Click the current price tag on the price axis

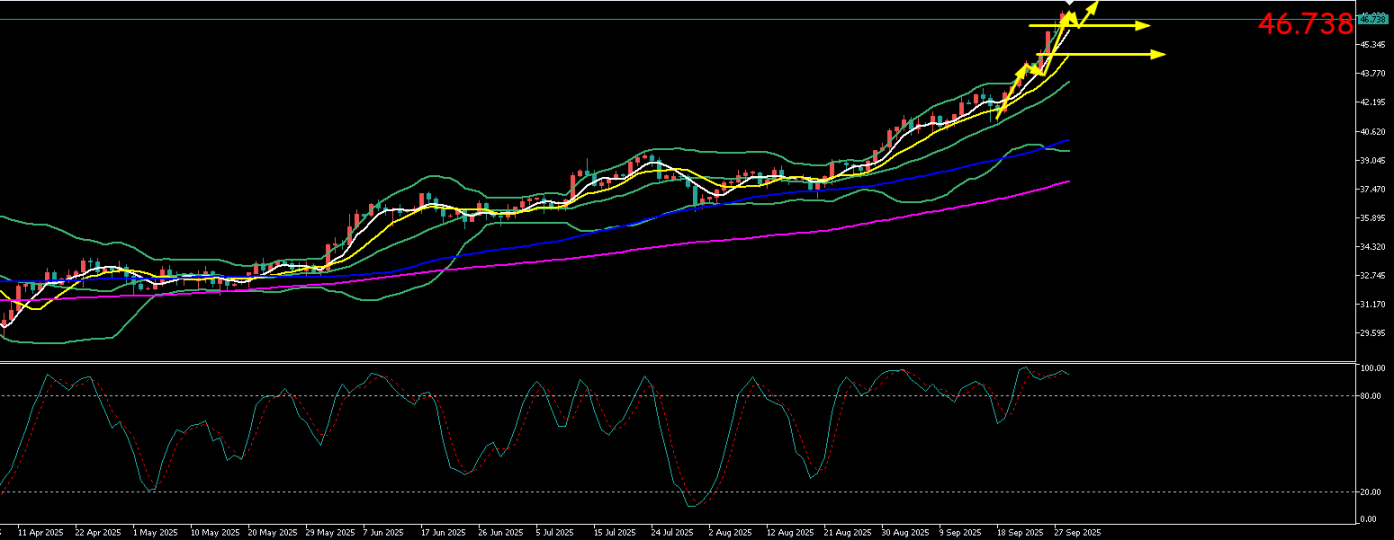click(1372, 18)
